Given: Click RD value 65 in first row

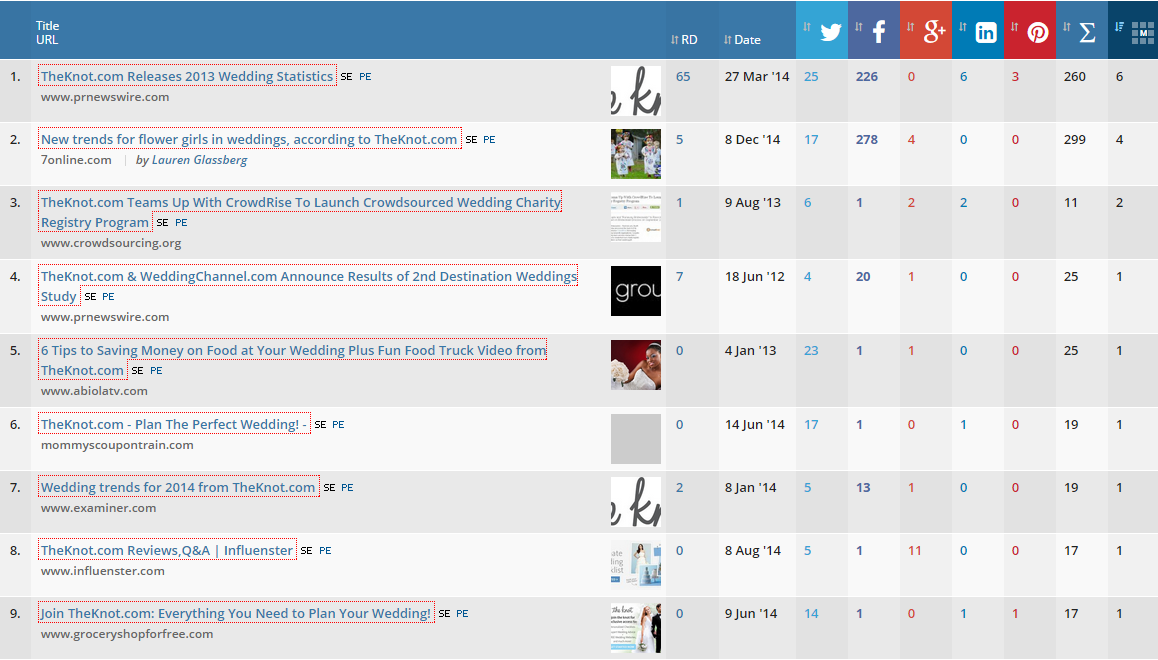Looking at the screenshot, I should (x=683, y=76).
